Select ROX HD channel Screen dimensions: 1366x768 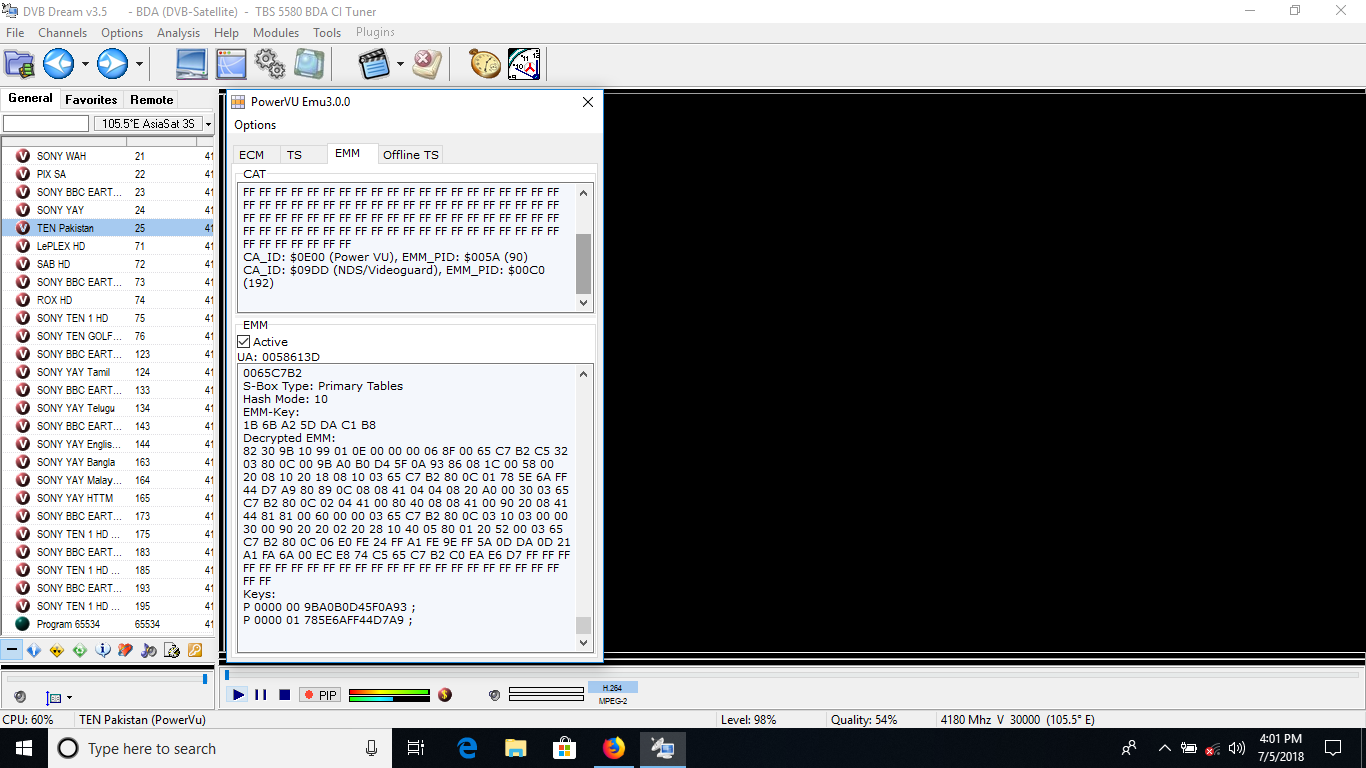(x=108, y=300)
